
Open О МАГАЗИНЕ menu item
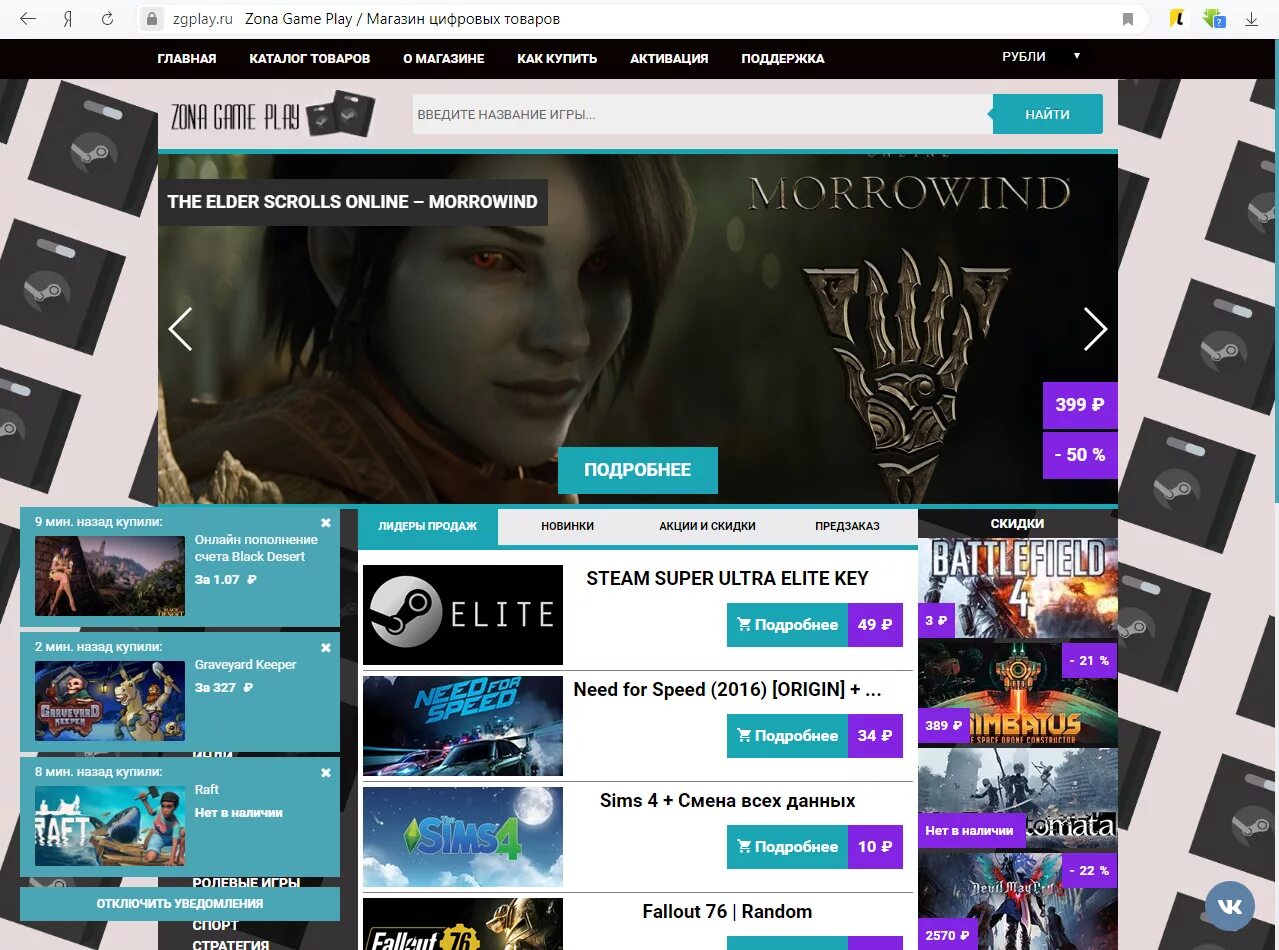click(x=444, y=59)
